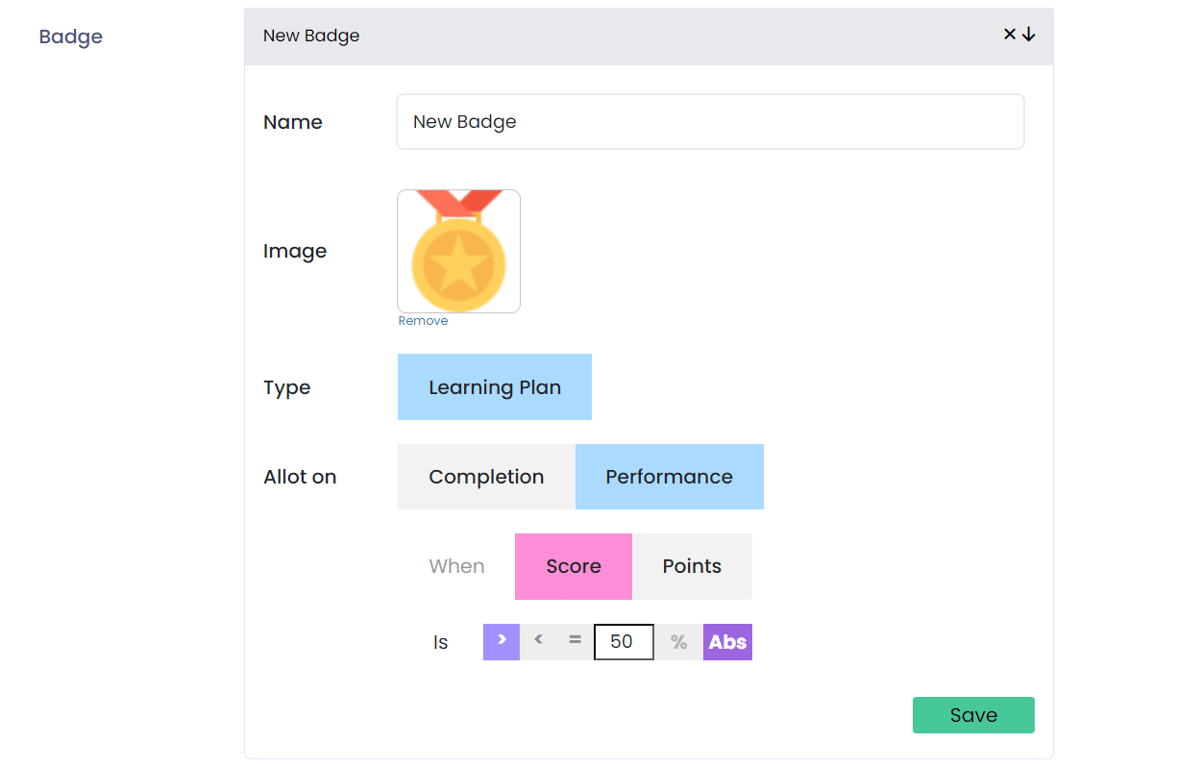Select Points as the When condition
The height and width of the screenshot is (768, 1201).
click(692, 566)
